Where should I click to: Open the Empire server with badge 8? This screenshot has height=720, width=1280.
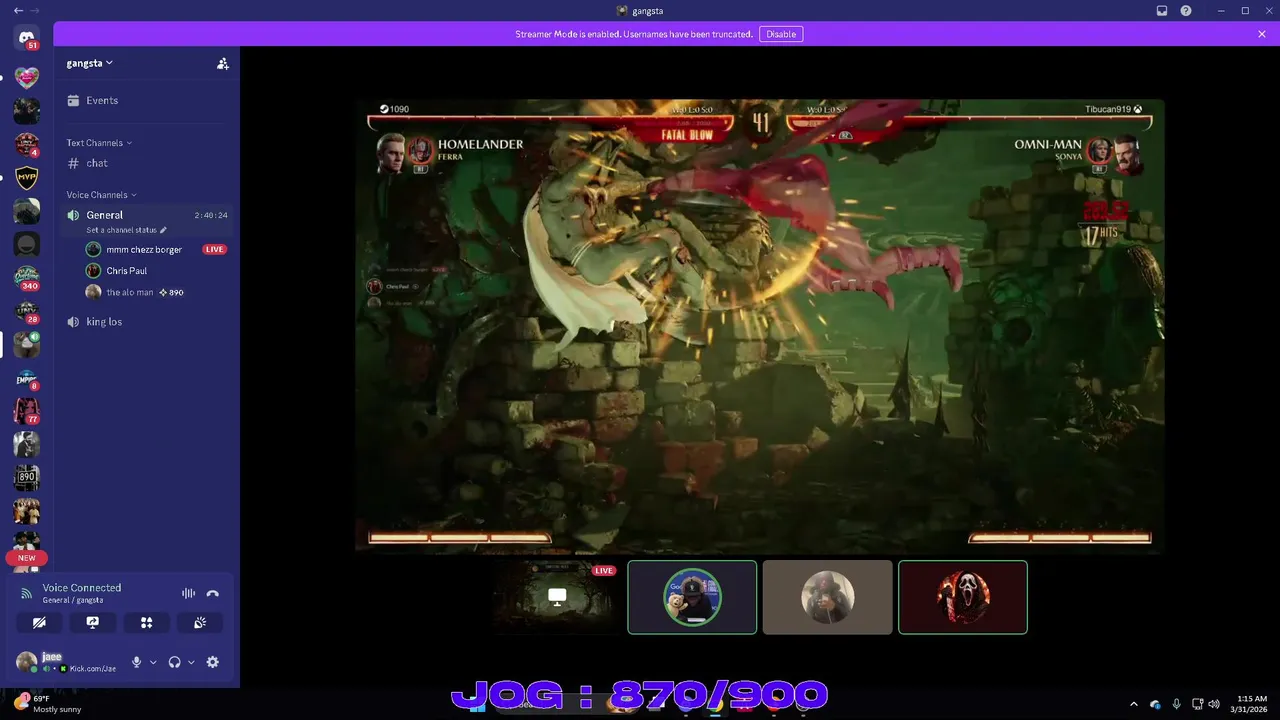(27, 378)
